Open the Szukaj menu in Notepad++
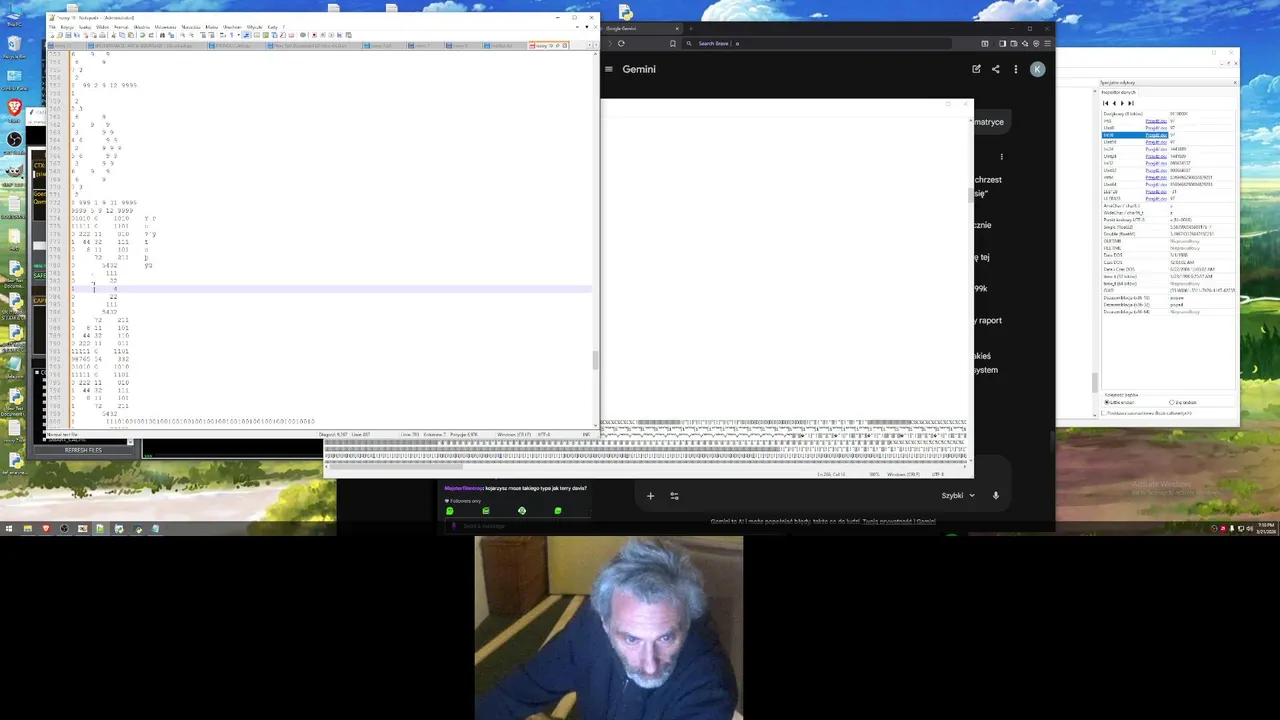Viewport: 1280px width, 720px height. click(x=85, y=27)
